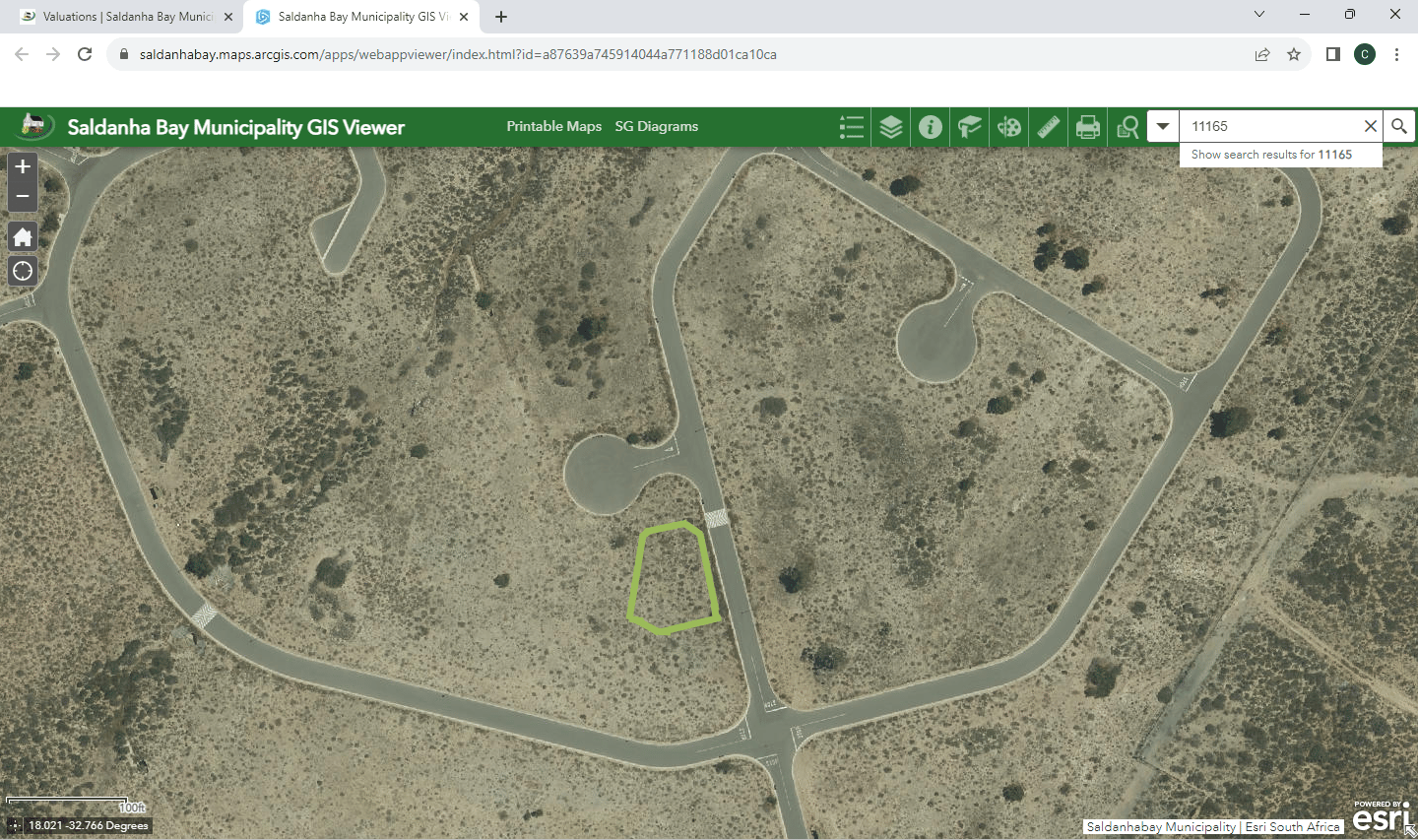
Task: Zoom in on the map
Action: (23, 167)
